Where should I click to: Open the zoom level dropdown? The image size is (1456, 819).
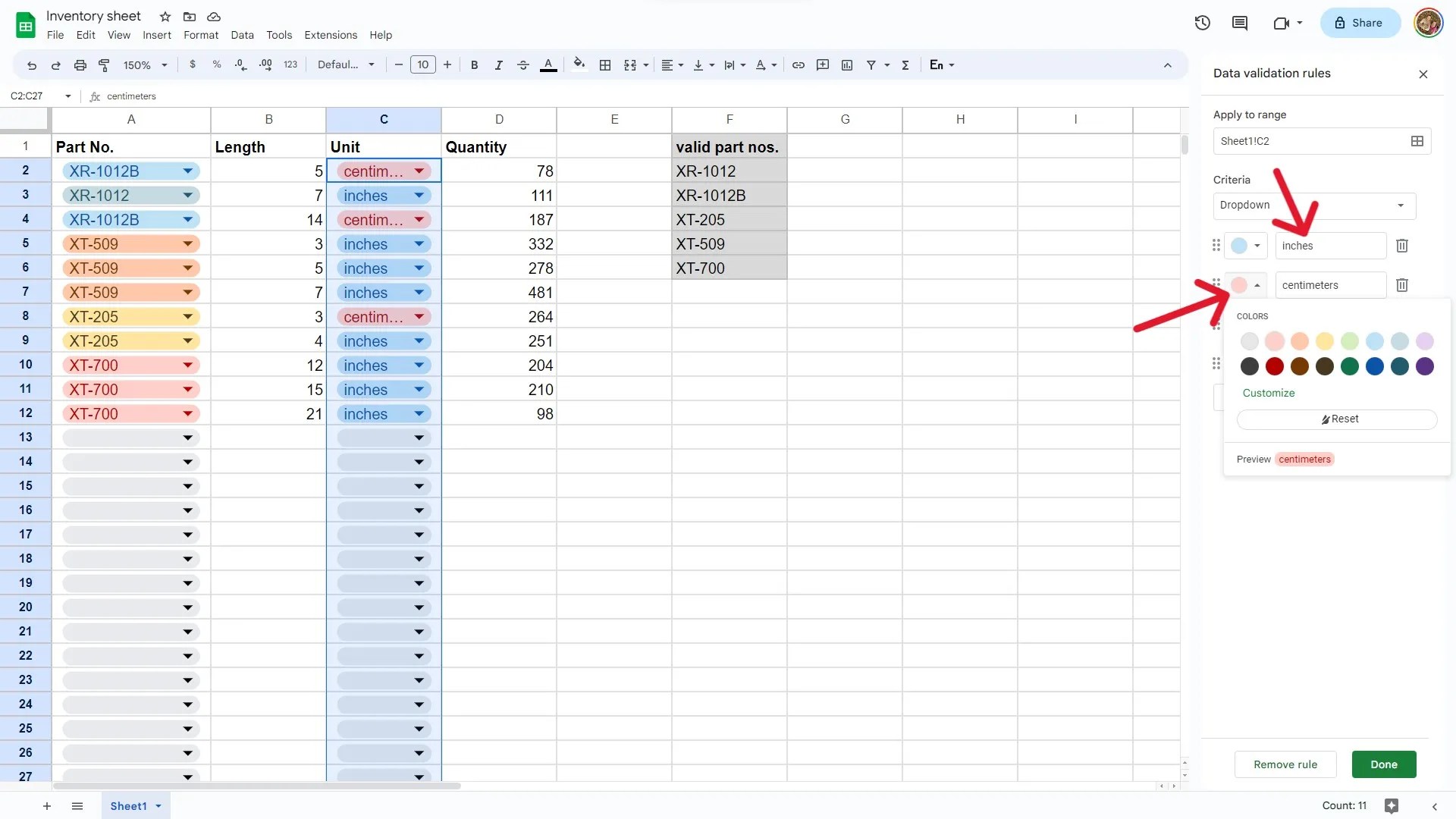(x=144, y=65)
